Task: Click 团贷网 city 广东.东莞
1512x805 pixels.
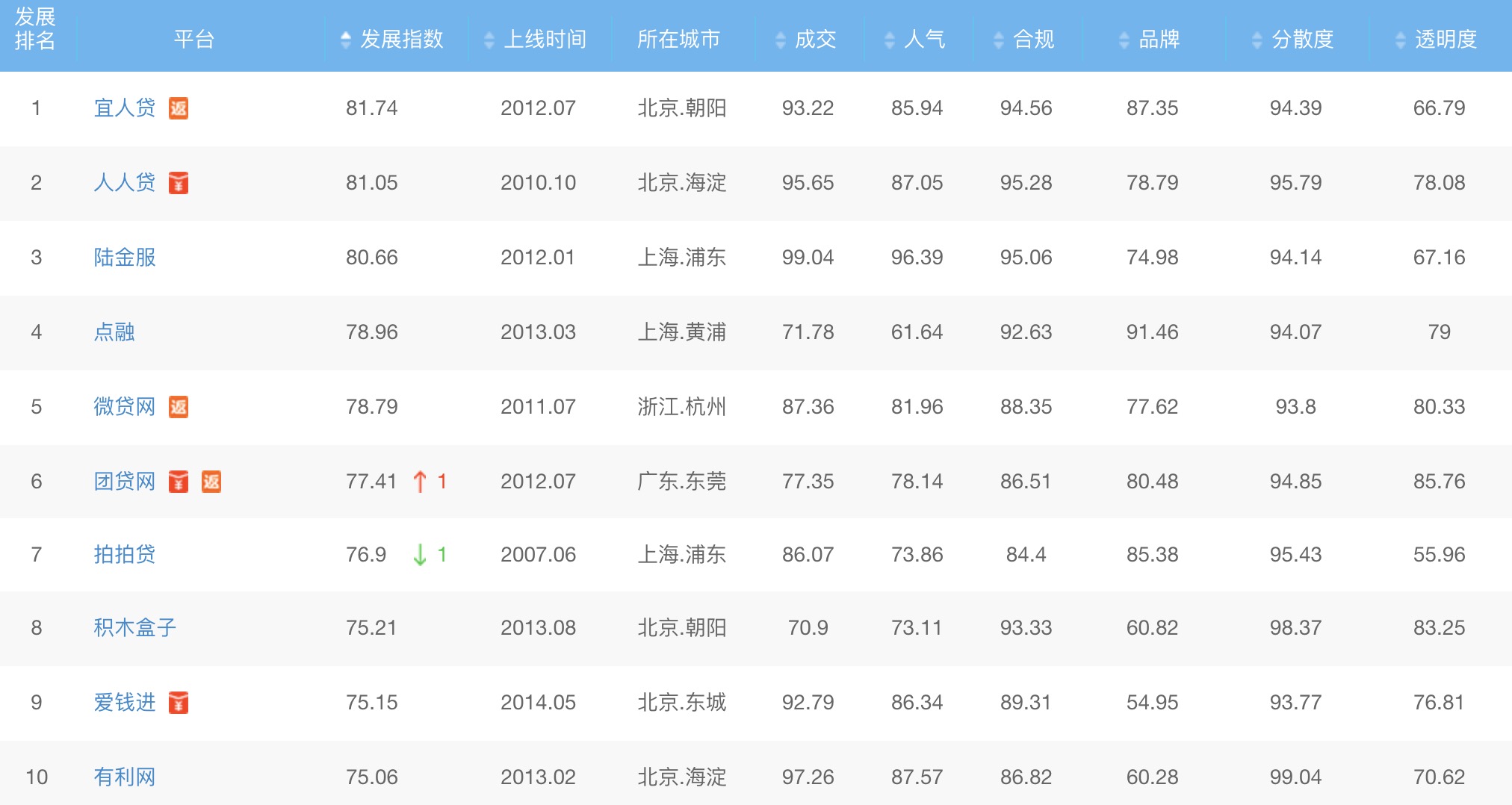Action: pos(682,482)
